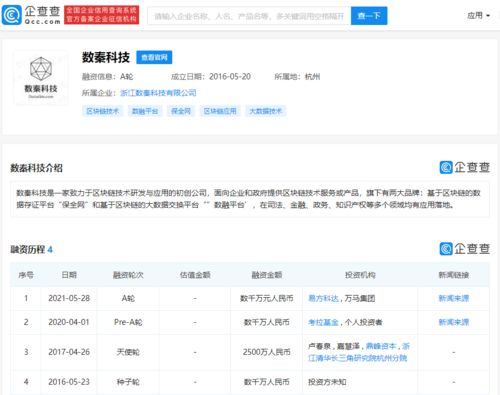Open the 考拉基金 investor link
Viewport: 500px width, 395px height.
click(x=323, y=322)
